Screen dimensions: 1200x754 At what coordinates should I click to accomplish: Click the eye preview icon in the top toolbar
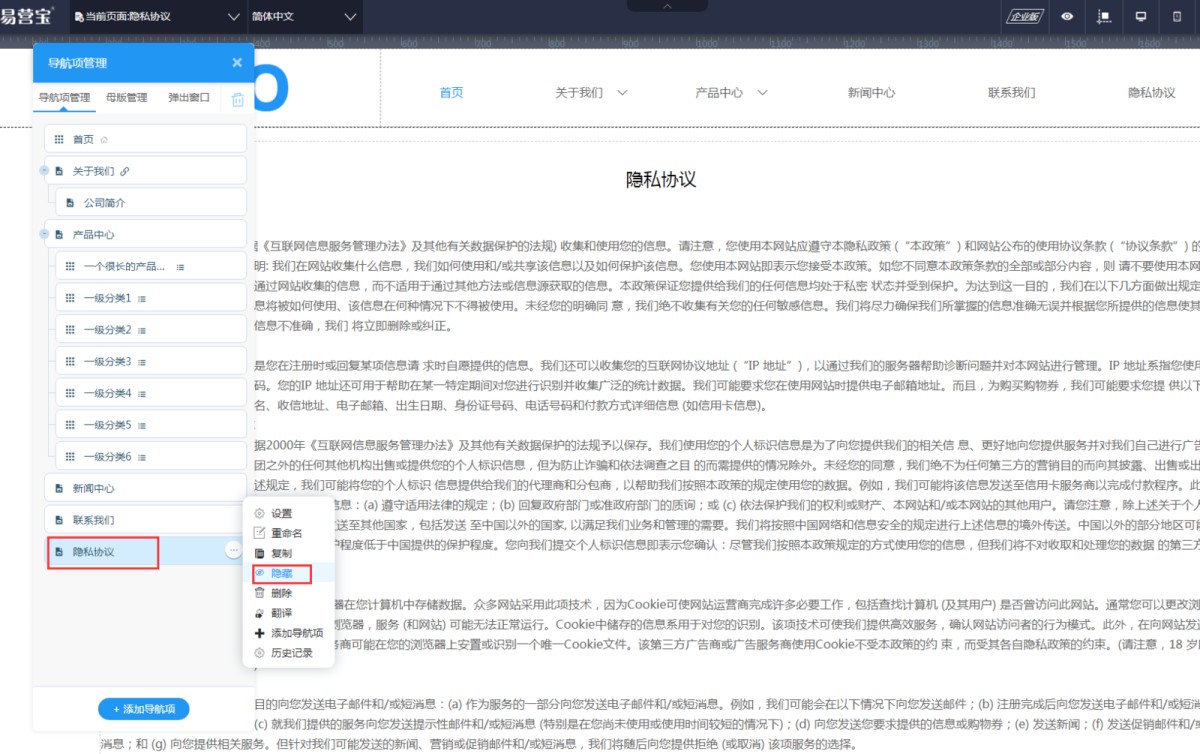coord(1068,17)
